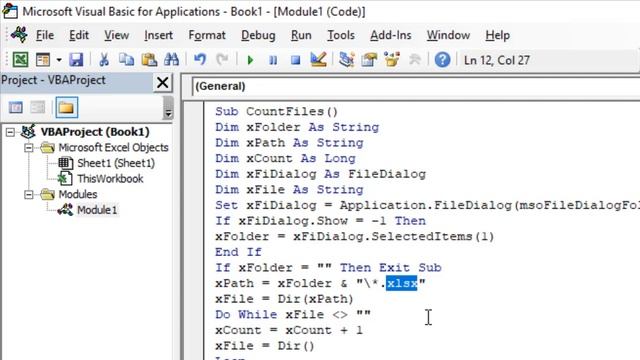Click the VBA application icon left of File
The width and height of the screenshot is (640, 360).
tap(19, 35)
